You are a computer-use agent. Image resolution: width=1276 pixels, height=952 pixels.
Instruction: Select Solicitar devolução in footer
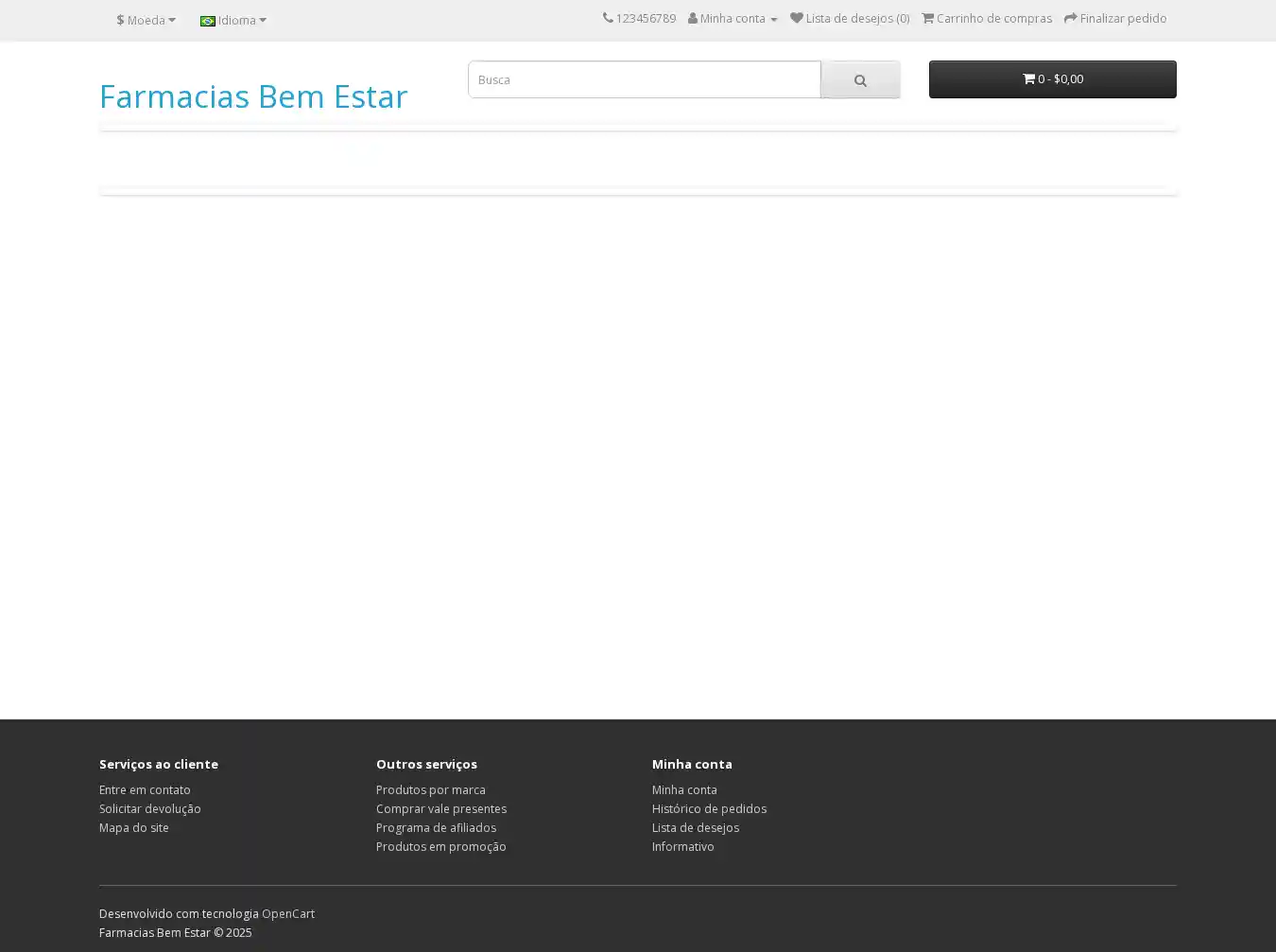pyautogui.click(x=149, y=808)
